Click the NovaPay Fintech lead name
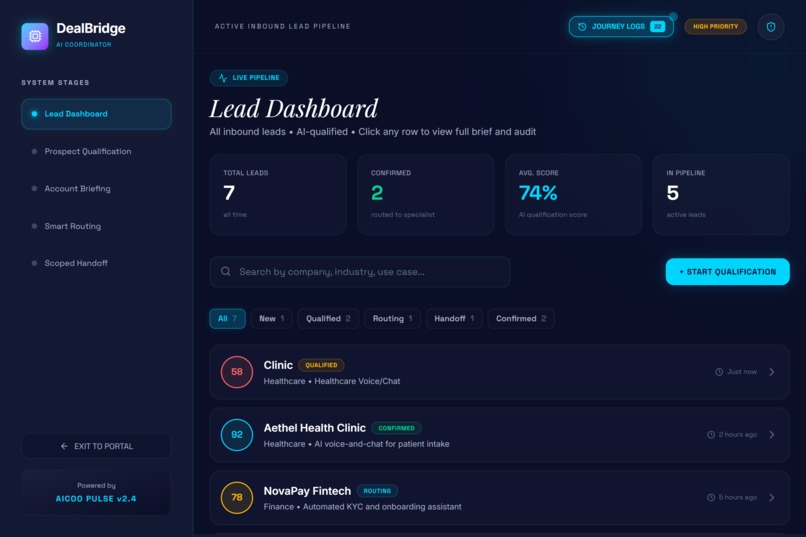Screen dimensions: 806x537 [x=307, y=491]
